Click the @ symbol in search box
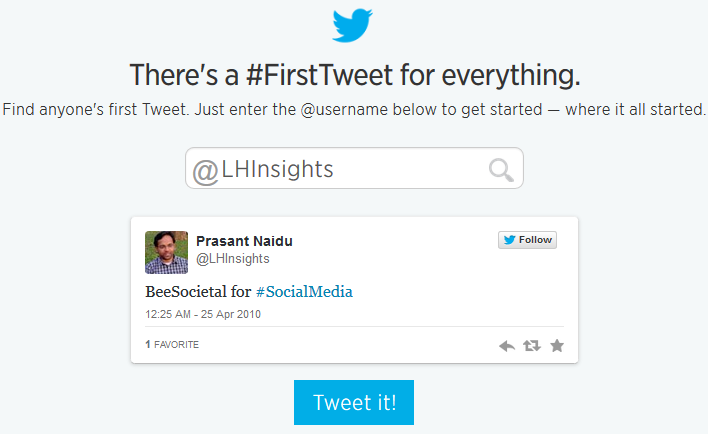Viewport: 708px width, 434px height. [x=205, y=173]
